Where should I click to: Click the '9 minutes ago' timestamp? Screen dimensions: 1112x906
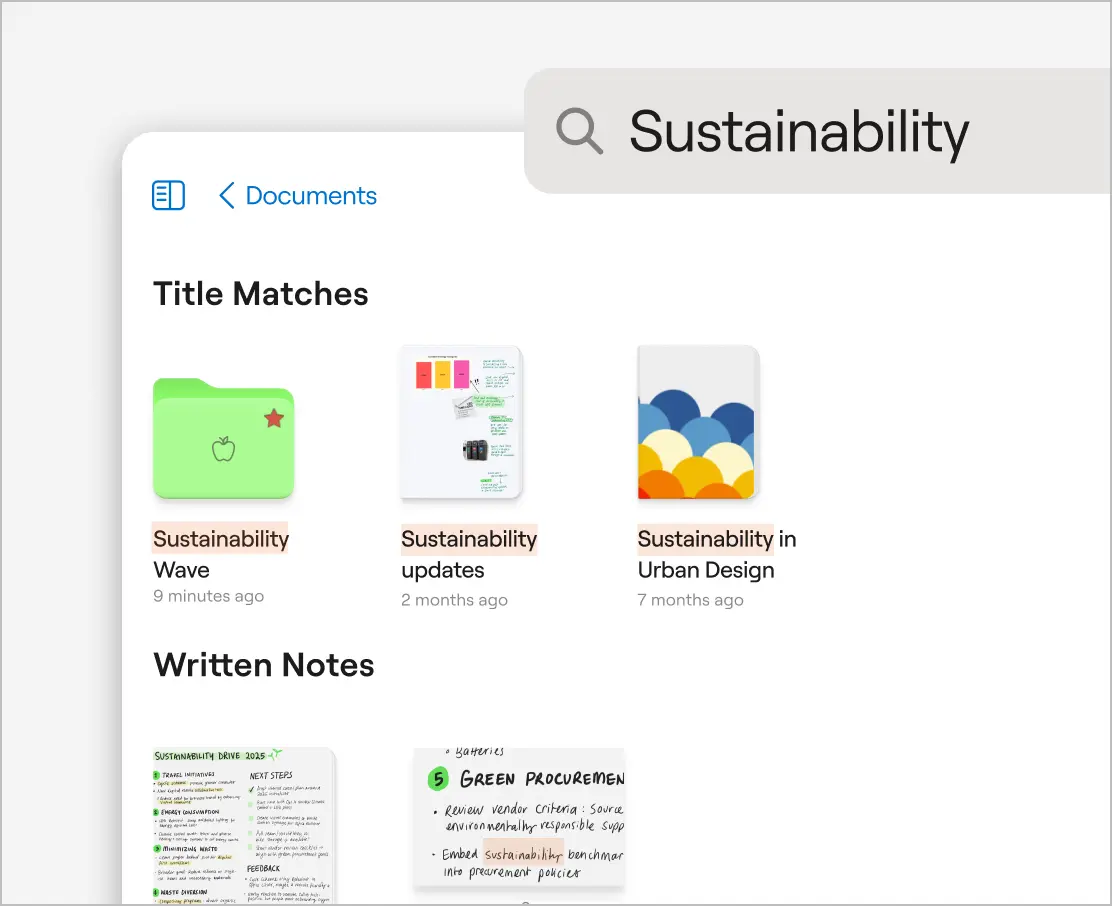[208, 596]
